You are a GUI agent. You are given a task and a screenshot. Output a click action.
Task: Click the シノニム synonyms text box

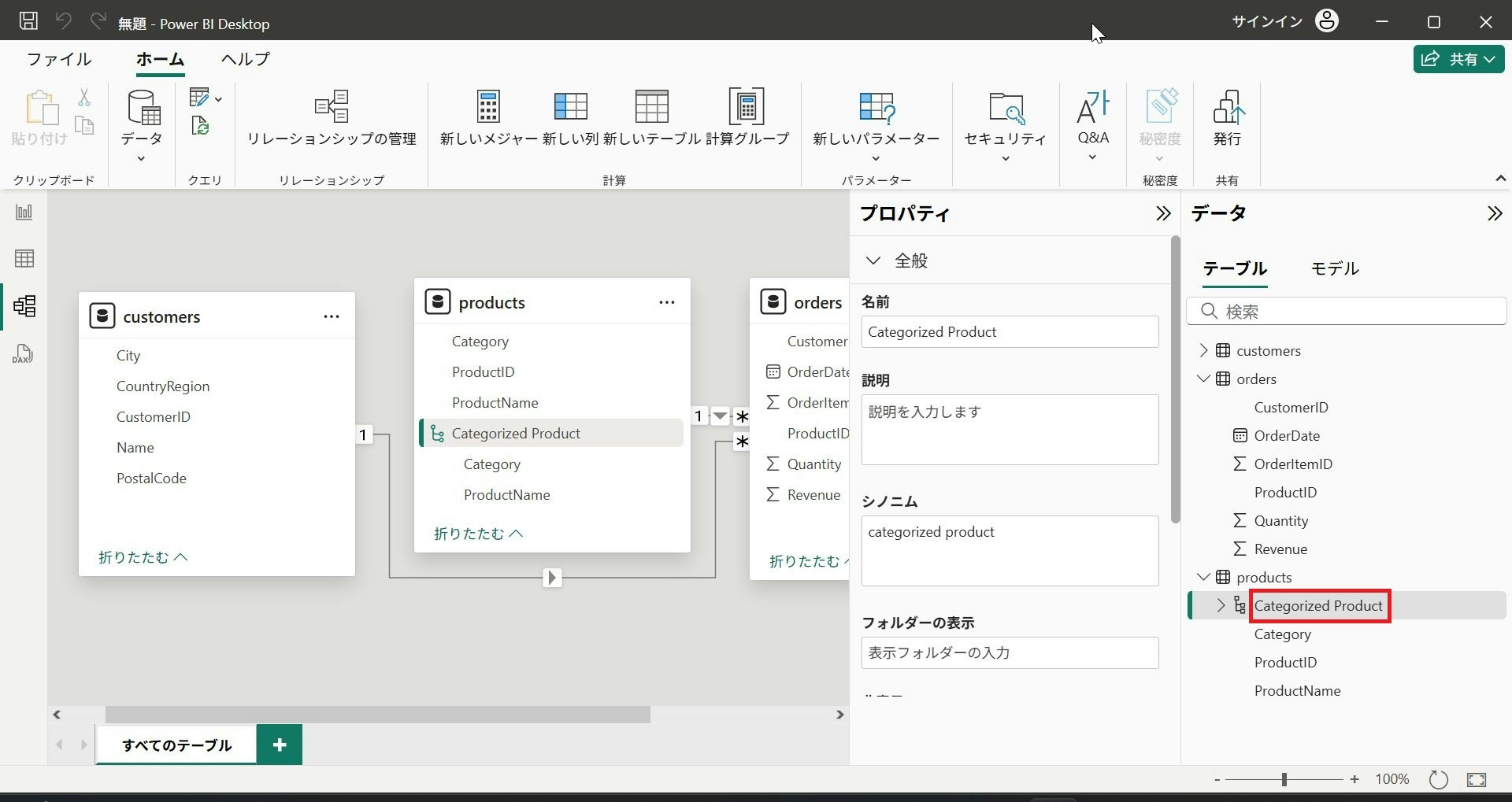(1010, 551)
